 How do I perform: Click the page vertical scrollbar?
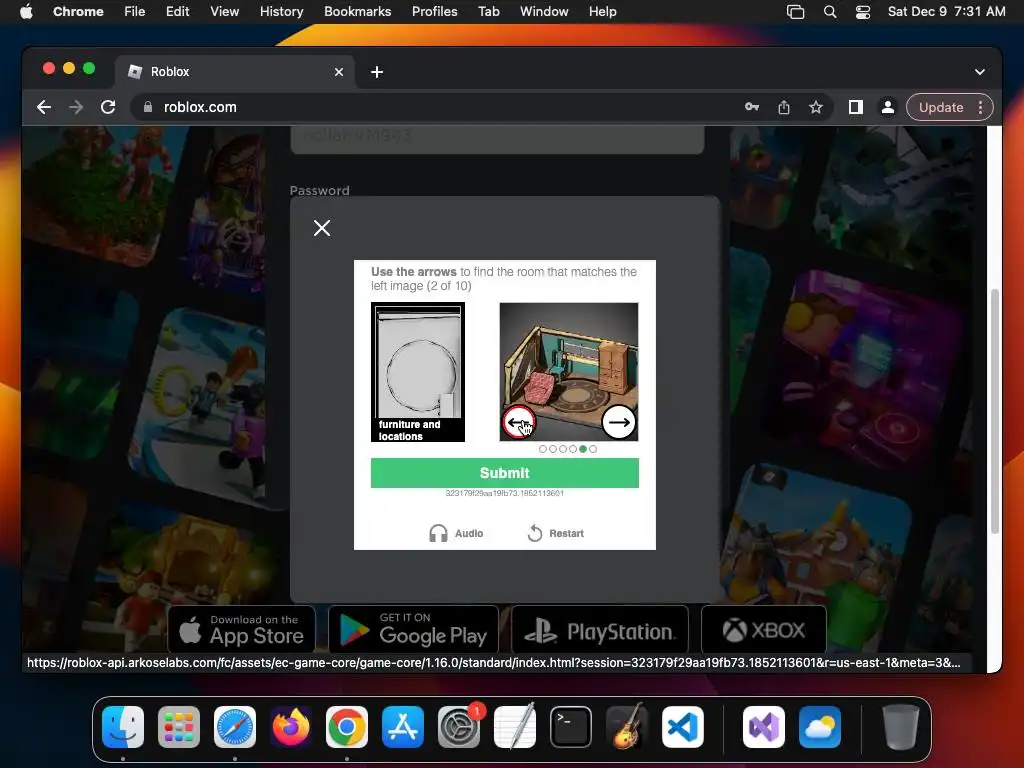[995, 411]
